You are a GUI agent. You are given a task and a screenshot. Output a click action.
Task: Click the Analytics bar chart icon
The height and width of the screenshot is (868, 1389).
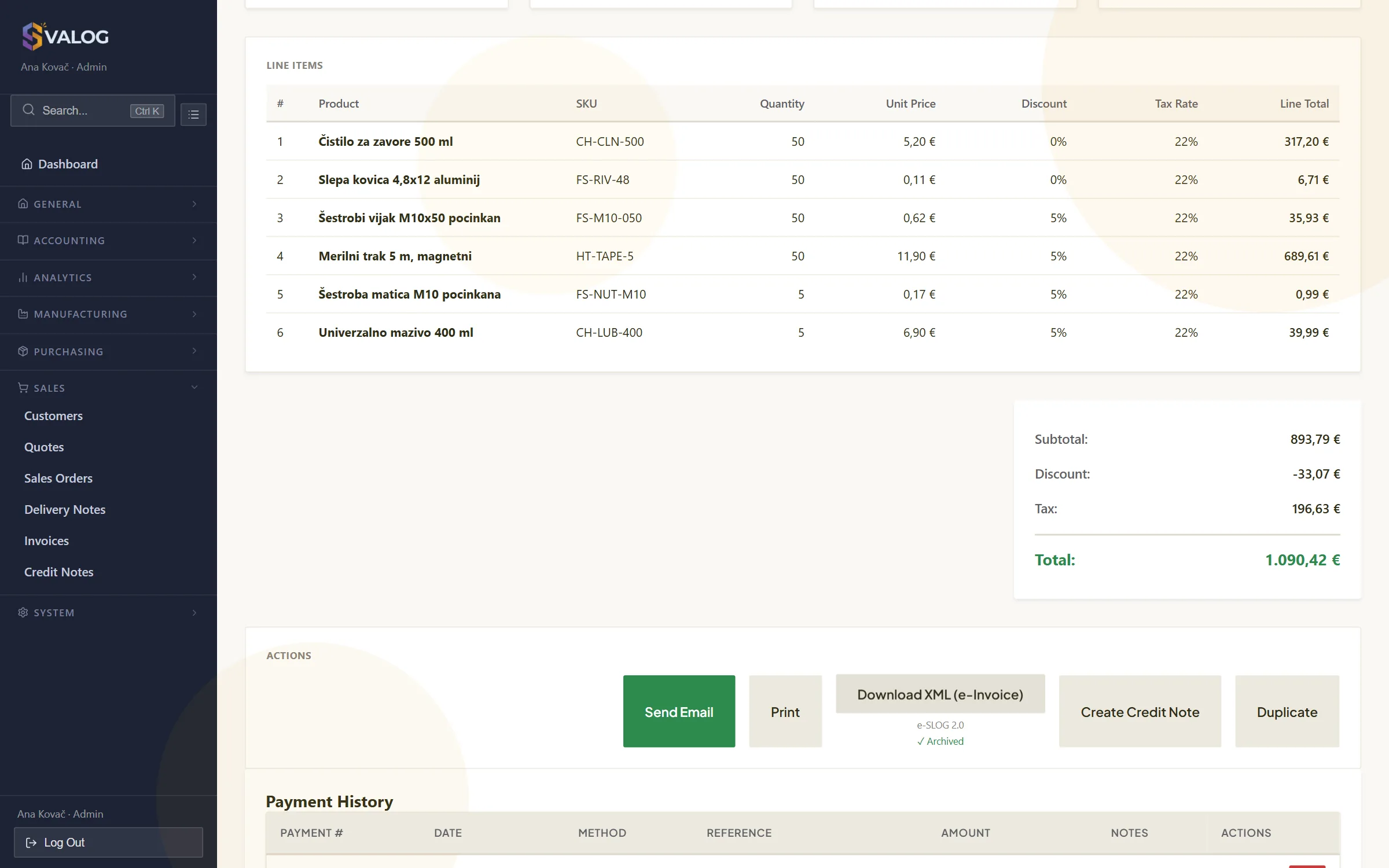pos(23,277)
